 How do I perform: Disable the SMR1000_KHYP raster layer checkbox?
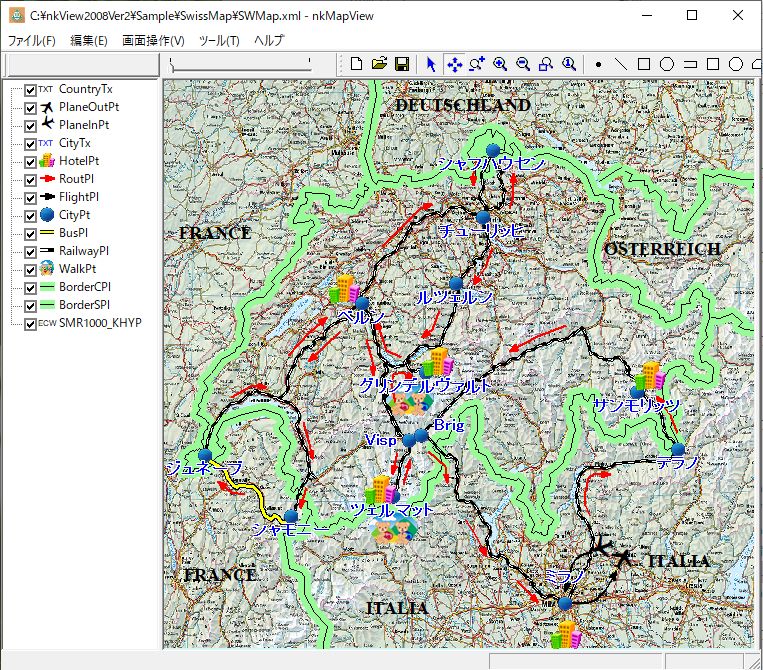click(x=31, y=323)
